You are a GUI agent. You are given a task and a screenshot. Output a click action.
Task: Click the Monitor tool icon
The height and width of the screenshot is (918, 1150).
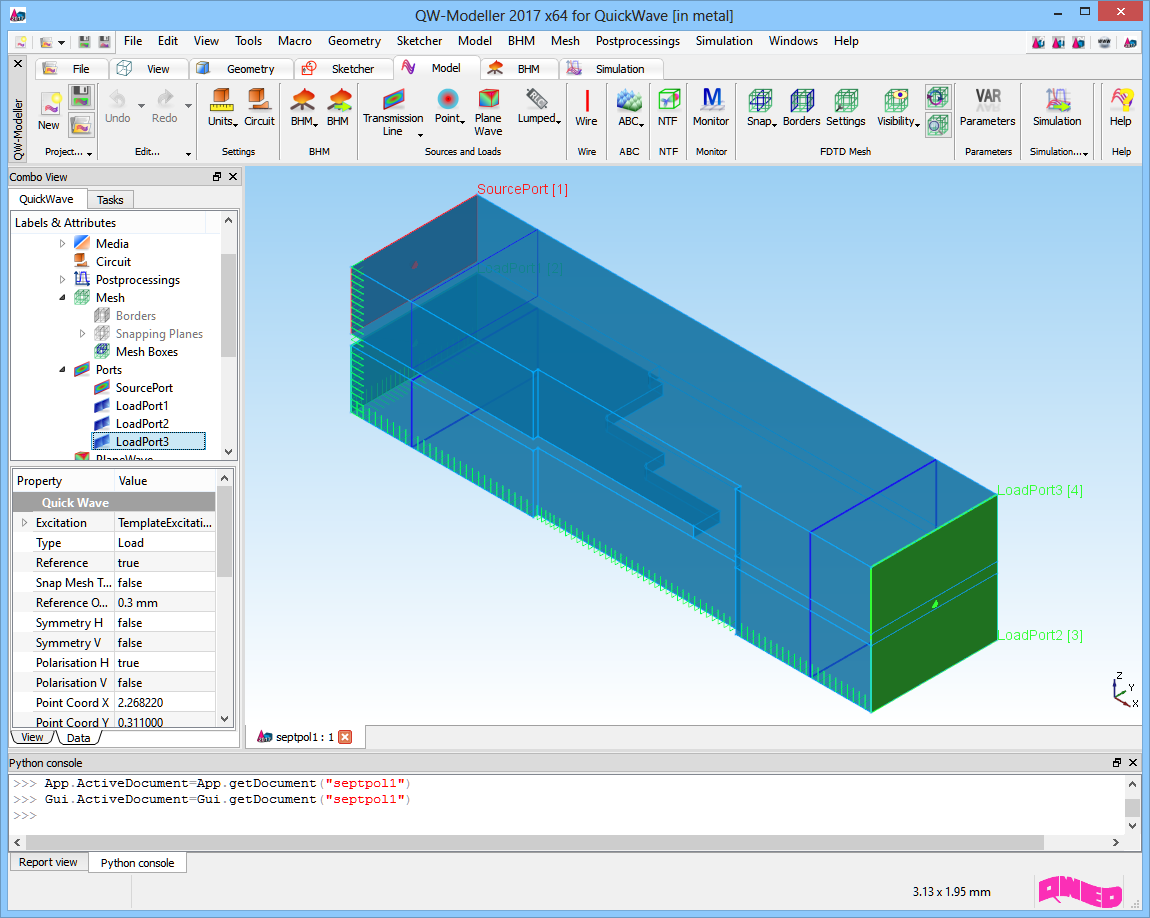(x=711, y=98)
